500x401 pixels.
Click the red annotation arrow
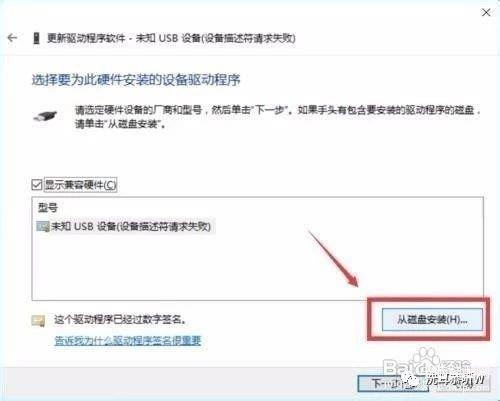333,259
